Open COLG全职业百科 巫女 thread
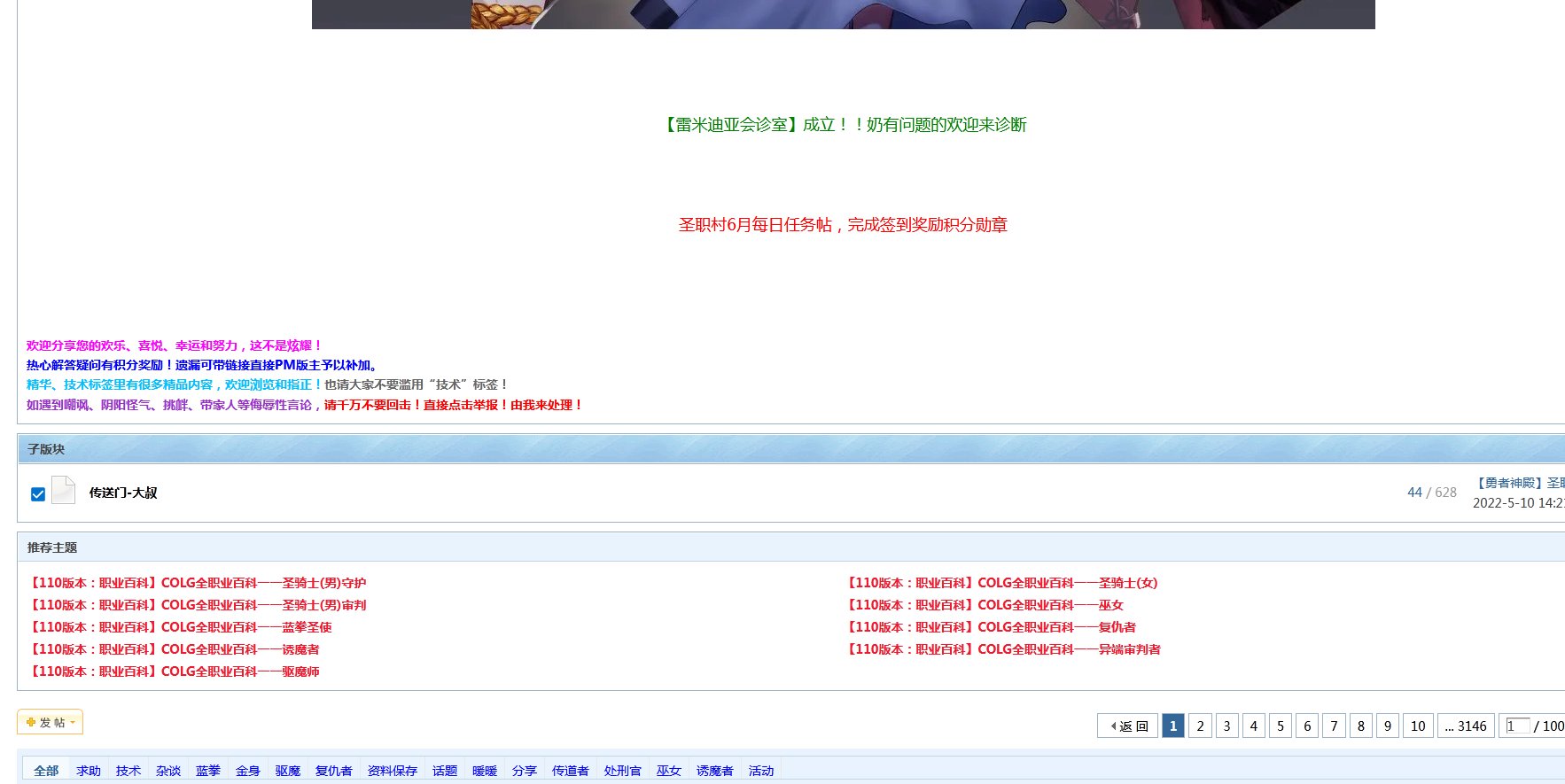The width and height of the screenshot is (1565, 784). coord(984,605)
